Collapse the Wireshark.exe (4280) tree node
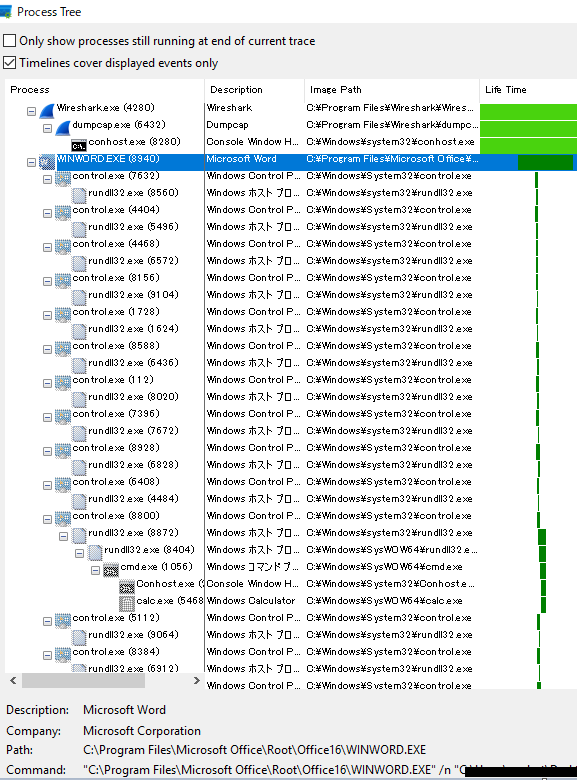The width and height of the screenshot is (577, 780). pyautogui.click(x=31, y=111)
